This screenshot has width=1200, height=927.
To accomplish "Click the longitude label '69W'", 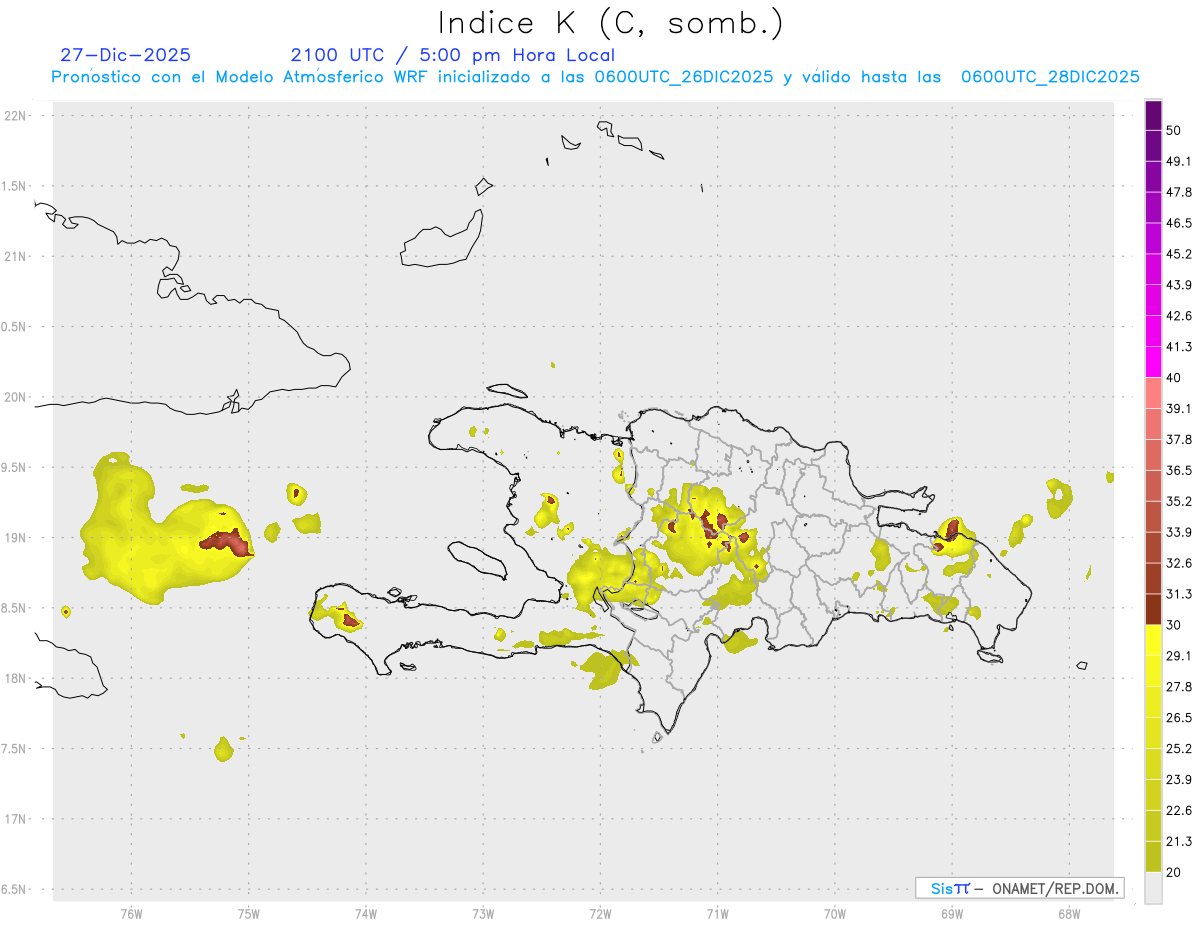I will tap(952, 914).
